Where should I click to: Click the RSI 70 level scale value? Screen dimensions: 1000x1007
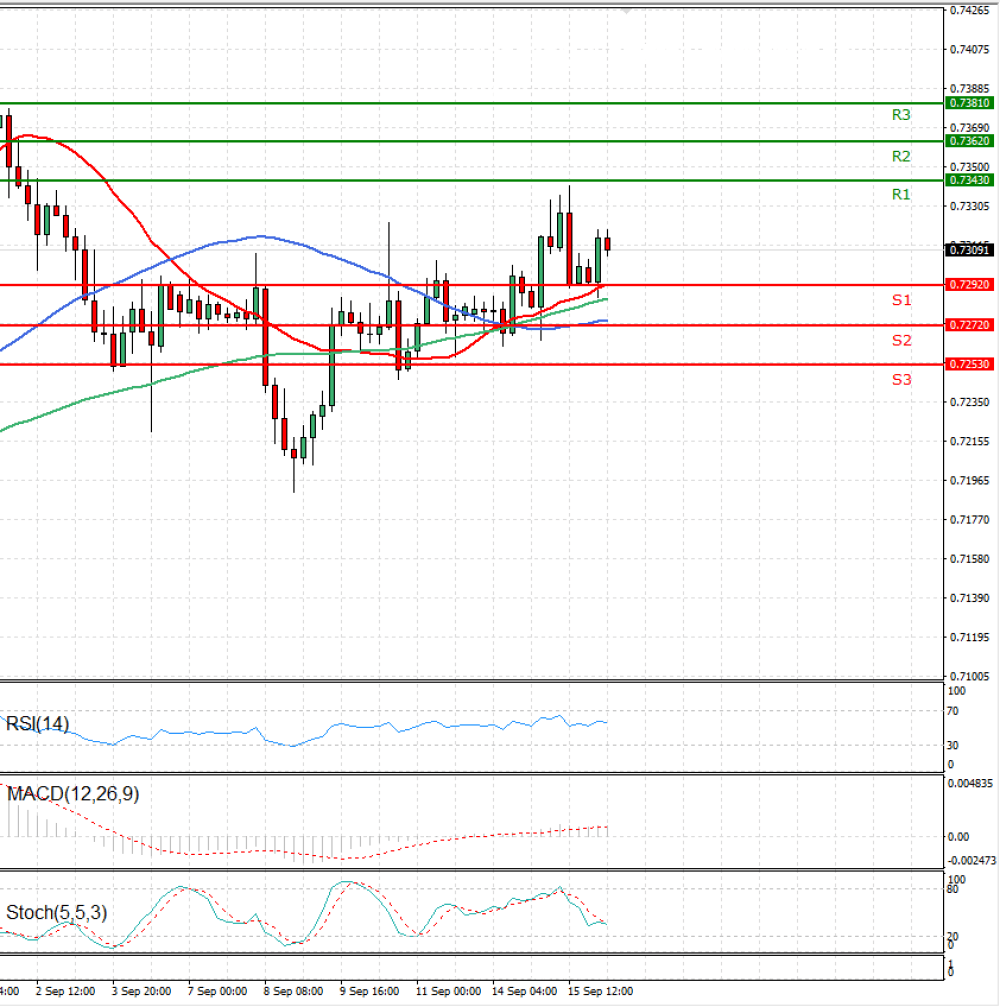click(x=952, y=711)
